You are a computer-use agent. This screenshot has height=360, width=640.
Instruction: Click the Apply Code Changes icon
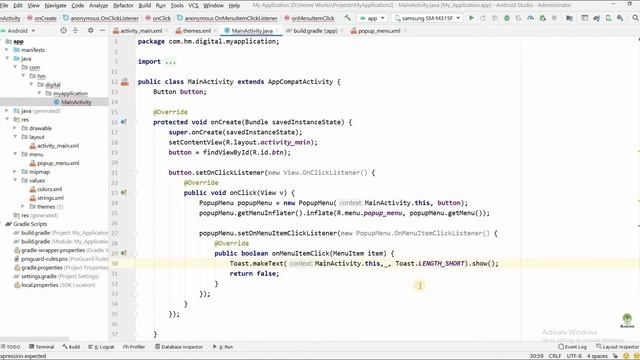click(x=495, y=18)
